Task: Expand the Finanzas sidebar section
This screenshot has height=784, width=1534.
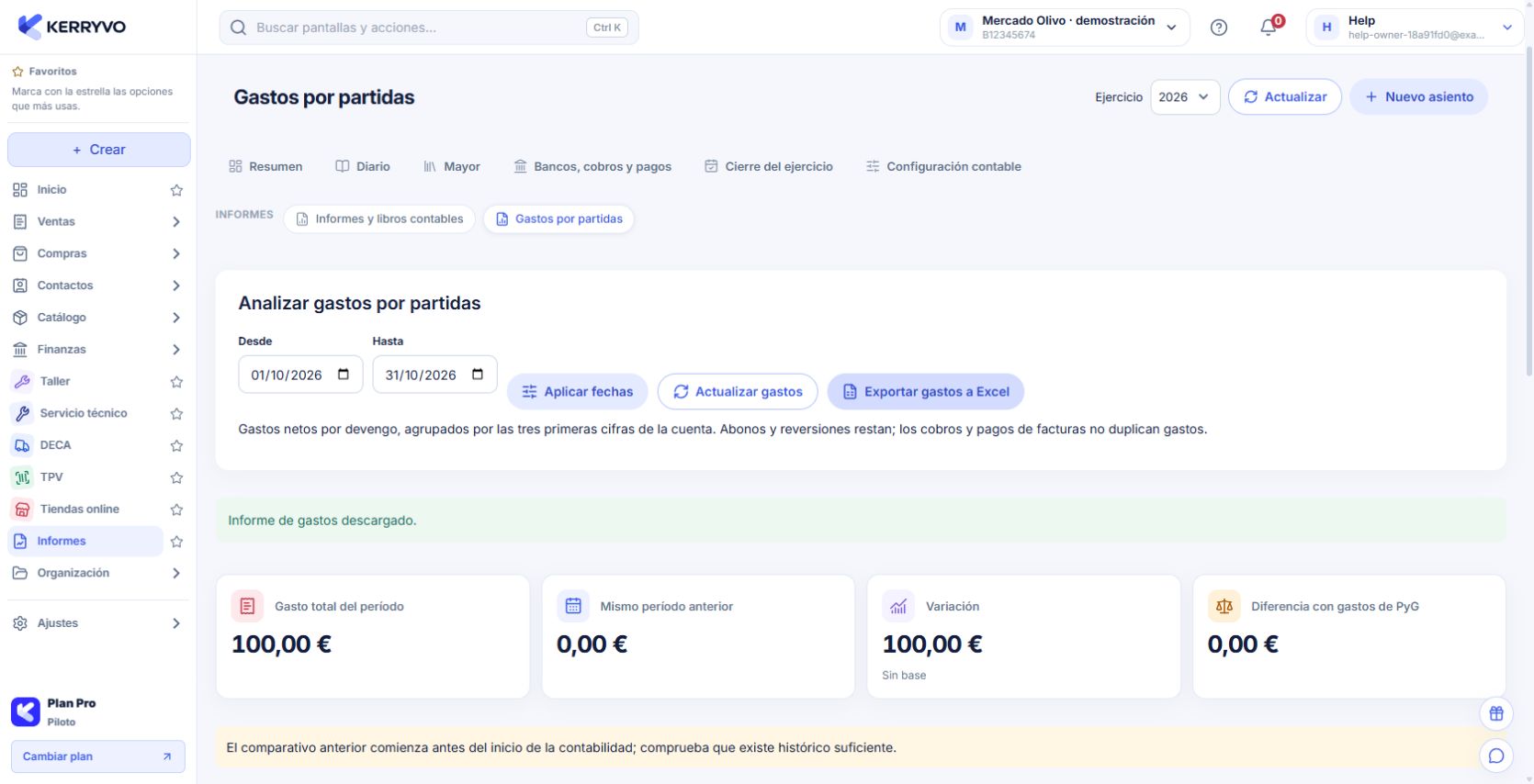Action: point(98,350)
